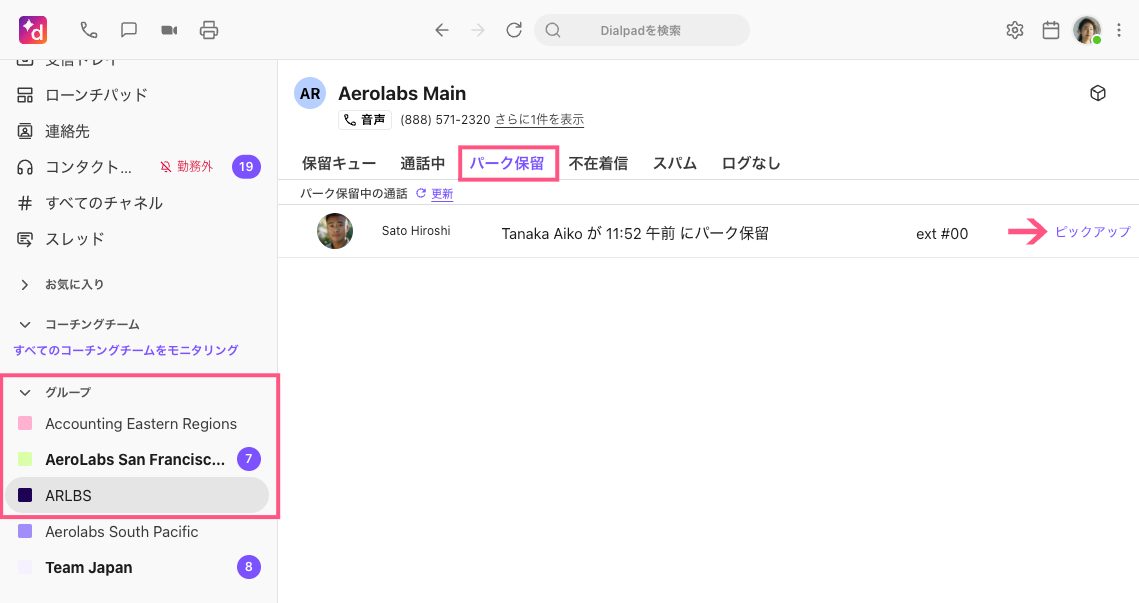Switch to the ログなし tab

click(750, 163)
